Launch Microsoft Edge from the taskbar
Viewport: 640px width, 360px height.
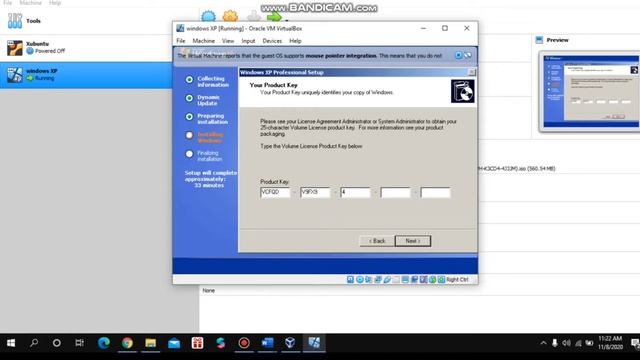click(x=104, y=343)
